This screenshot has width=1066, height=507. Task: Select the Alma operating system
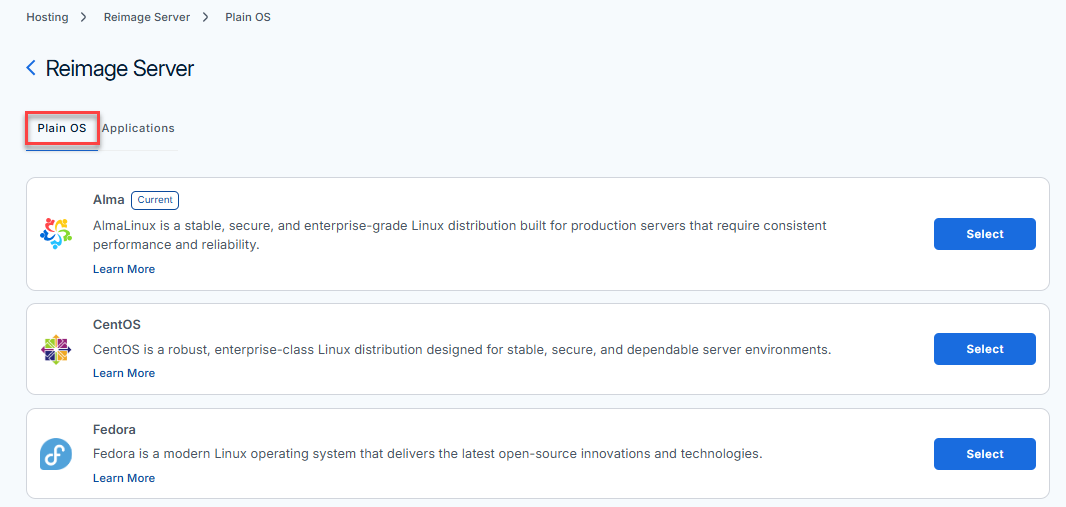tap(984, 234)
